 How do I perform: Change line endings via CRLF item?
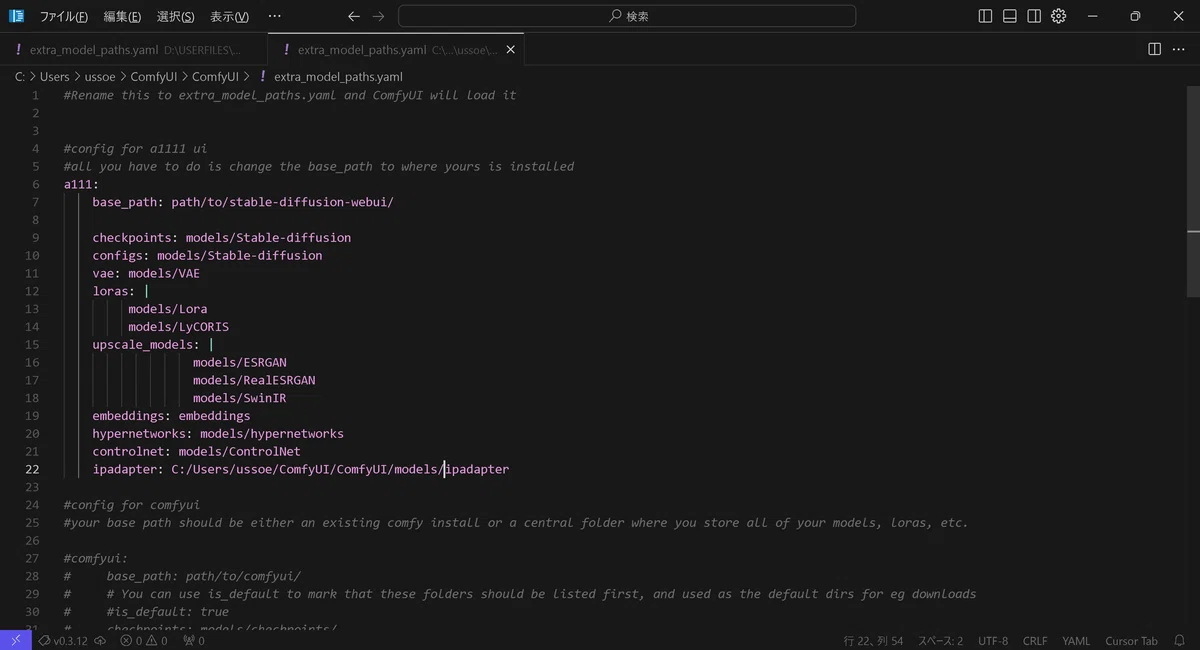[1035, 641]
